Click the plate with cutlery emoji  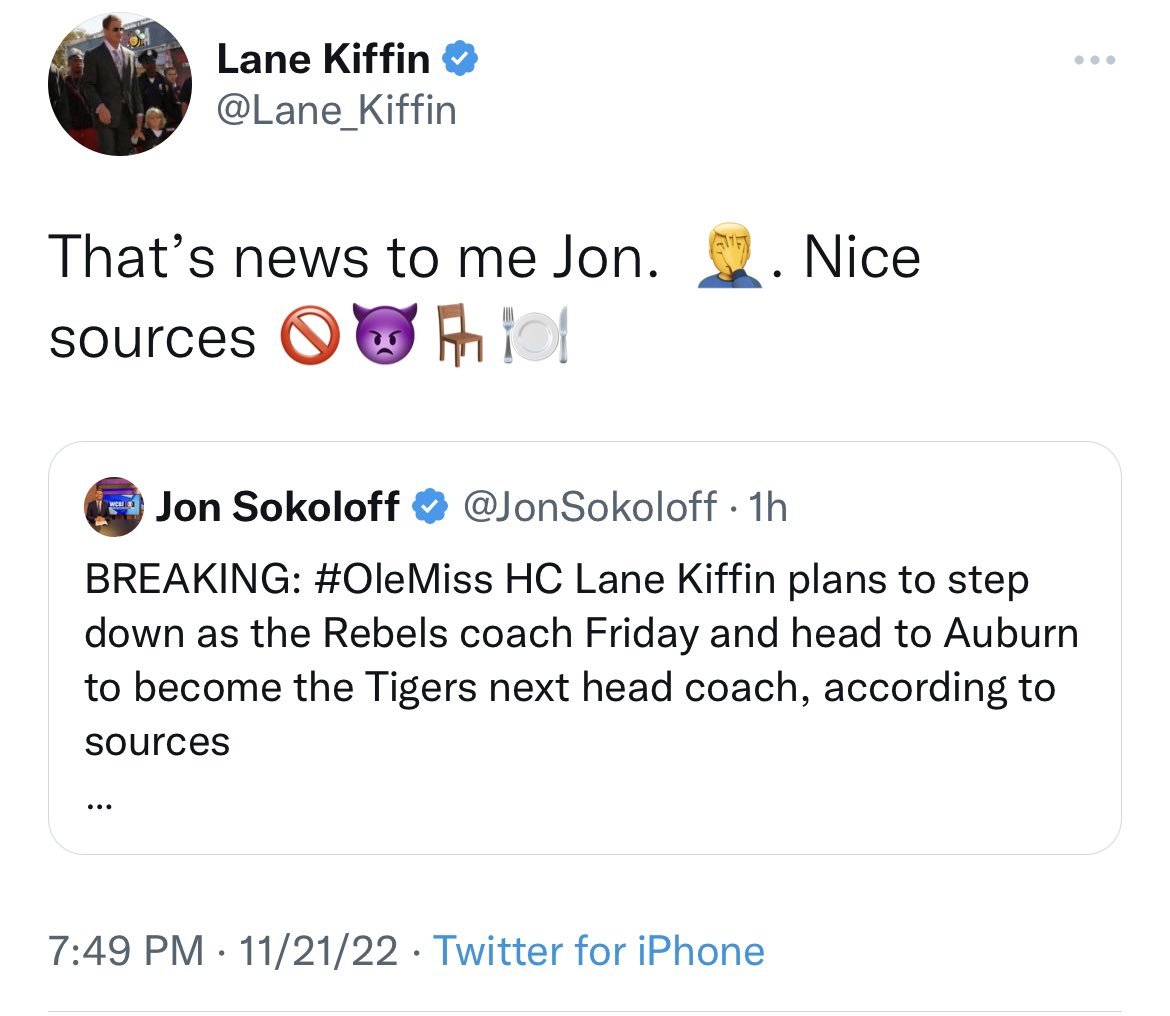point(535,334)
